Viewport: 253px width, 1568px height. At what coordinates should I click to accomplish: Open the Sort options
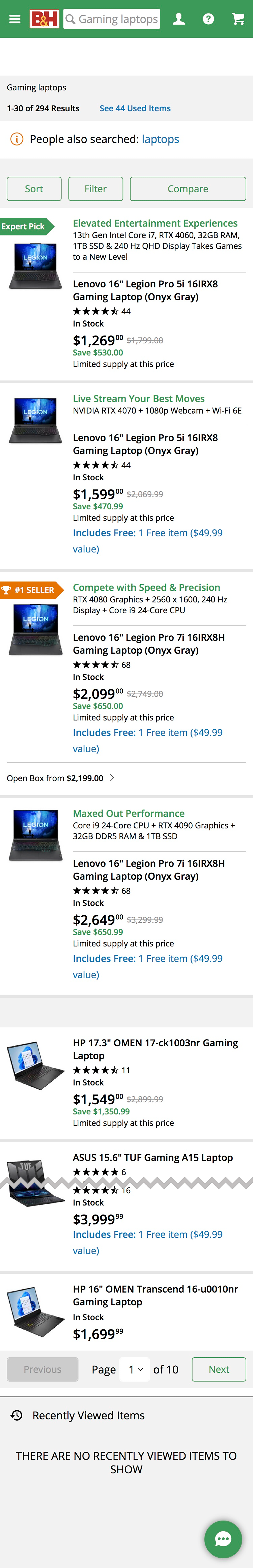[x=34, y=189]
